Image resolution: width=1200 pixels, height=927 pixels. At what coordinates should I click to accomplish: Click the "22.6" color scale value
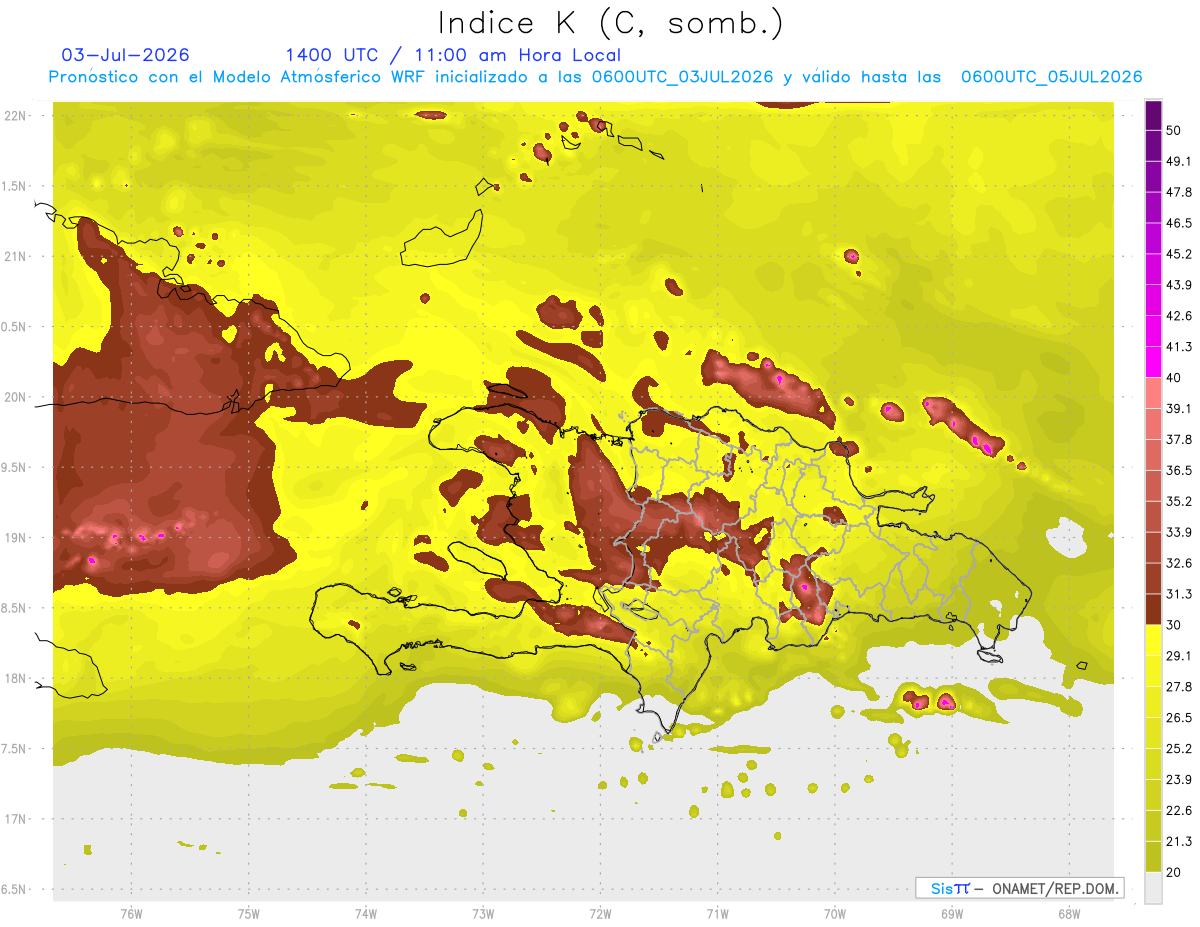(x=1179, y=810)
